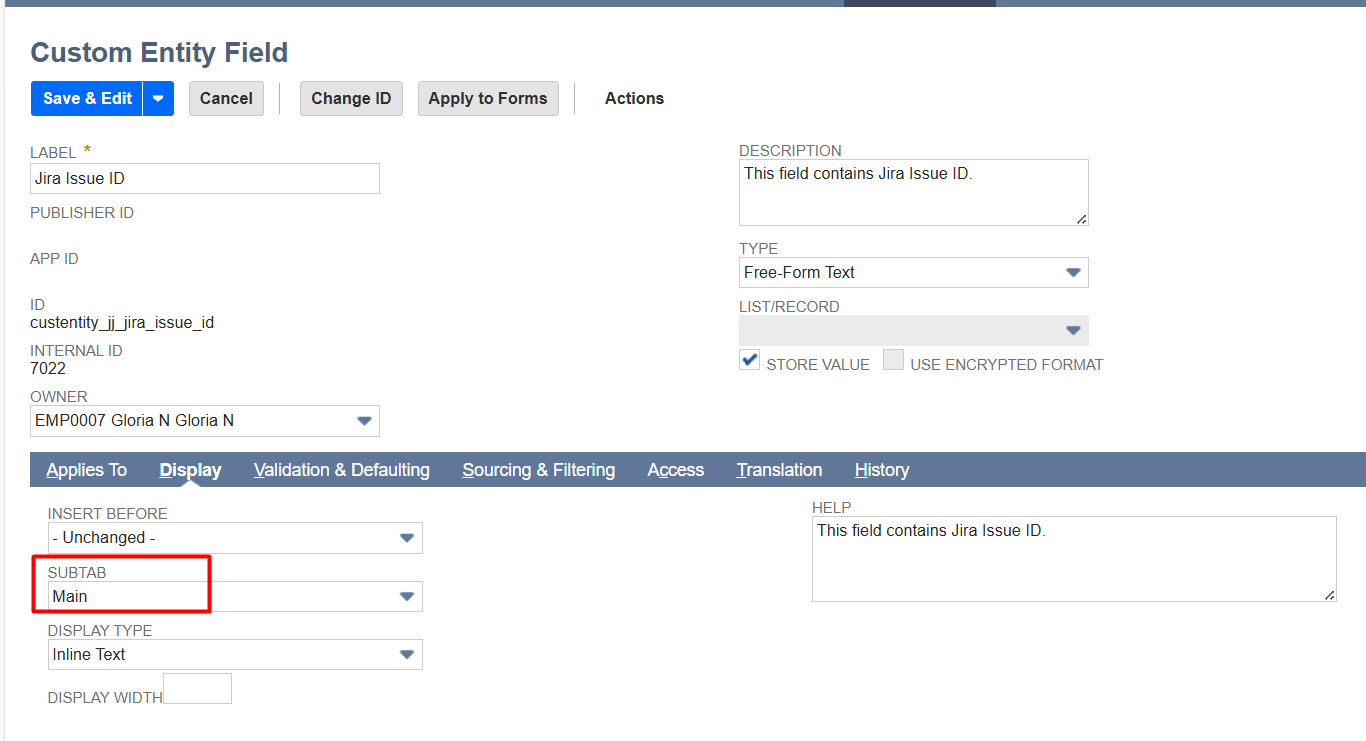This screenshot has height=741, width=1366.
Task: Click into the Label input field
Action: click(x=205, y=178)
